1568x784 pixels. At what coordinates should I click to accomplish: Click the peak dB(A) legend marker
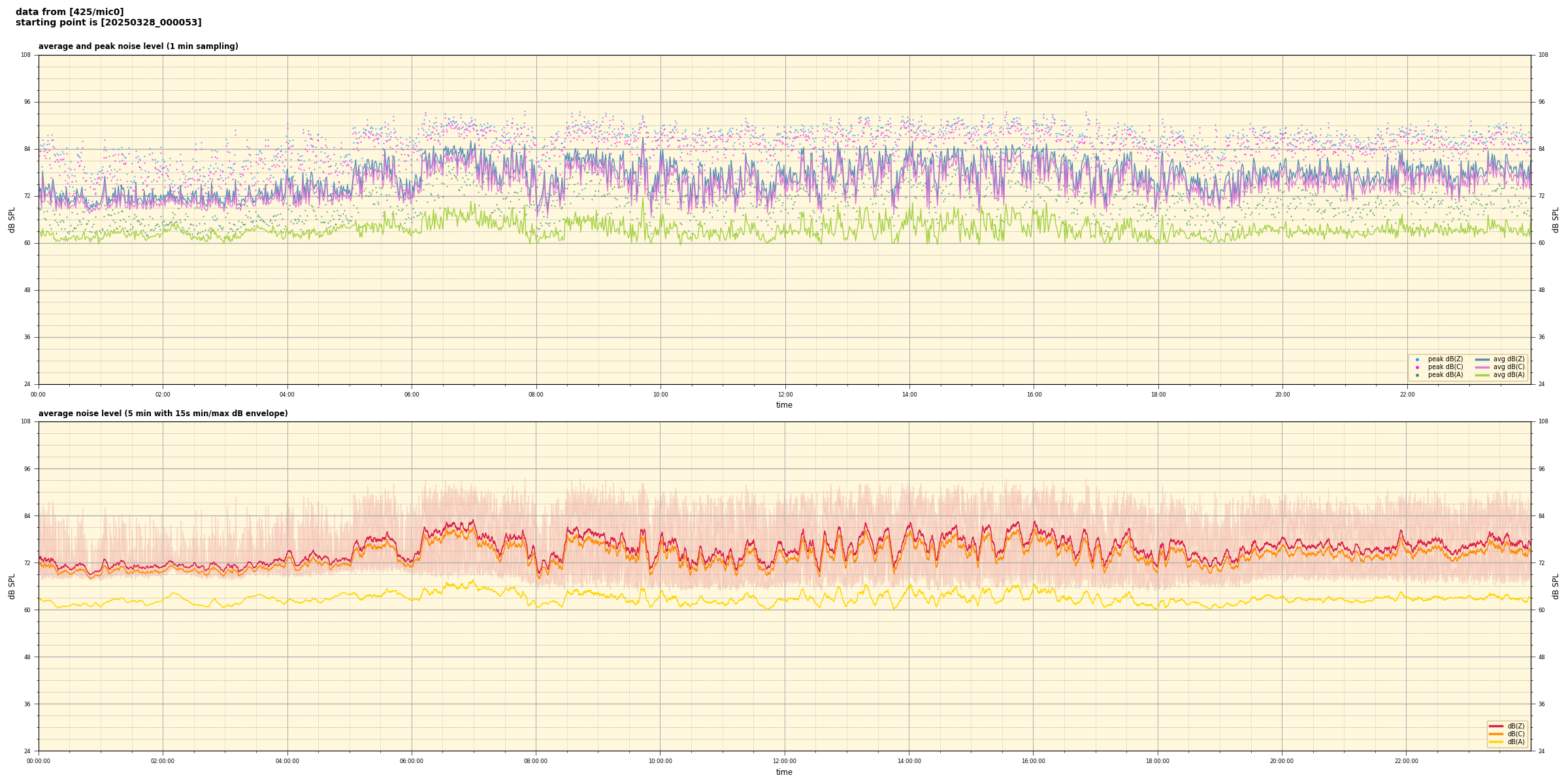pos(1417,375)
